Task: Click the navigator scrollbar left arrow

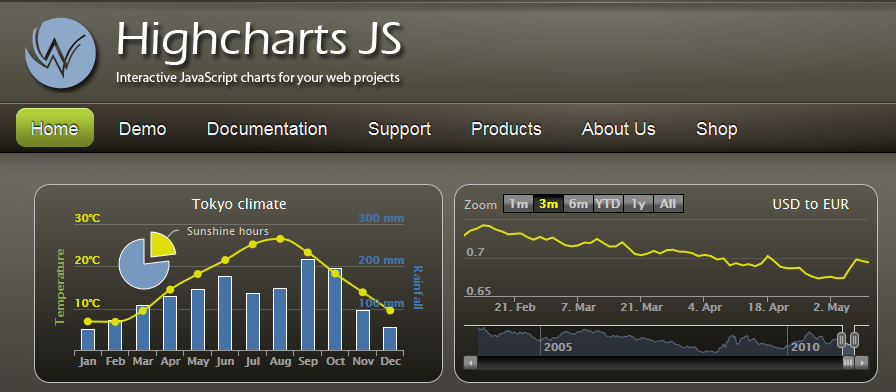Action: pos(470,362)
